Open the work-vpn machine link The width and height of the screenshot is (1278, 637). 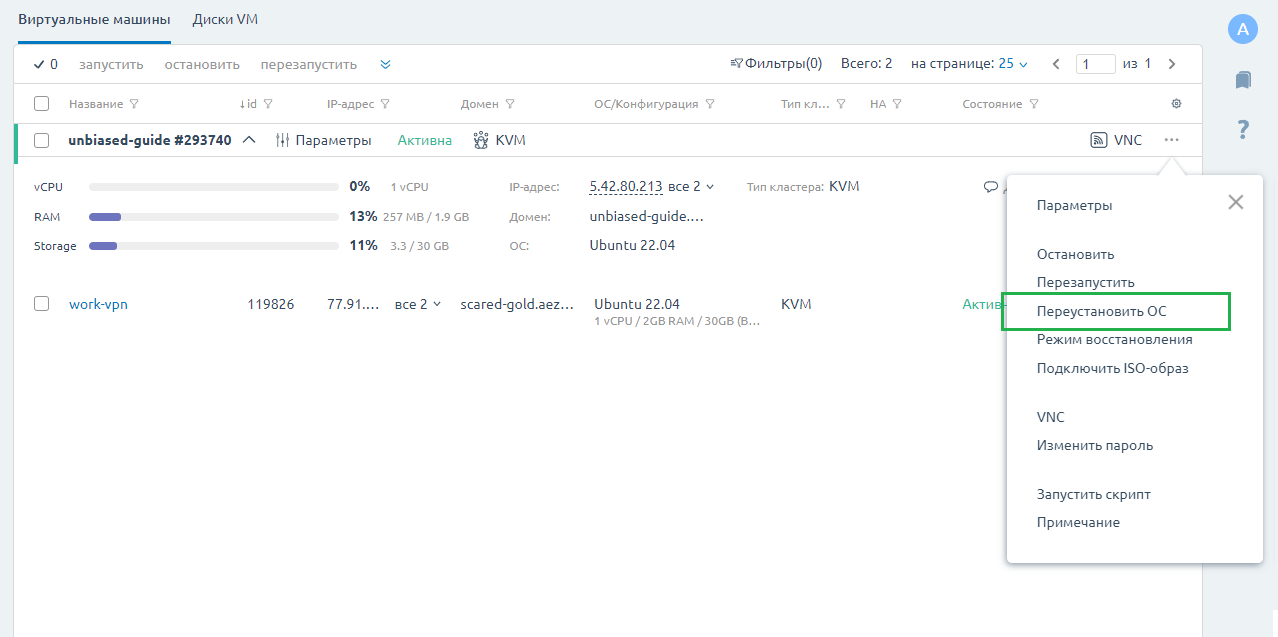[98, 304]
